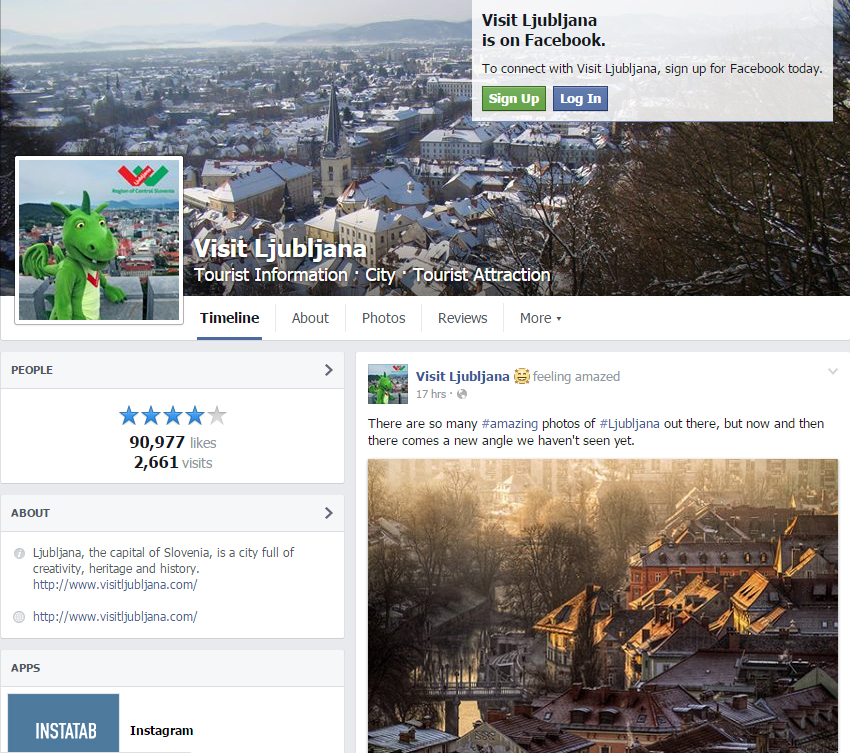View the 2,661 visits count
This screenshot has height=753, width=850.
pos(173,462)
